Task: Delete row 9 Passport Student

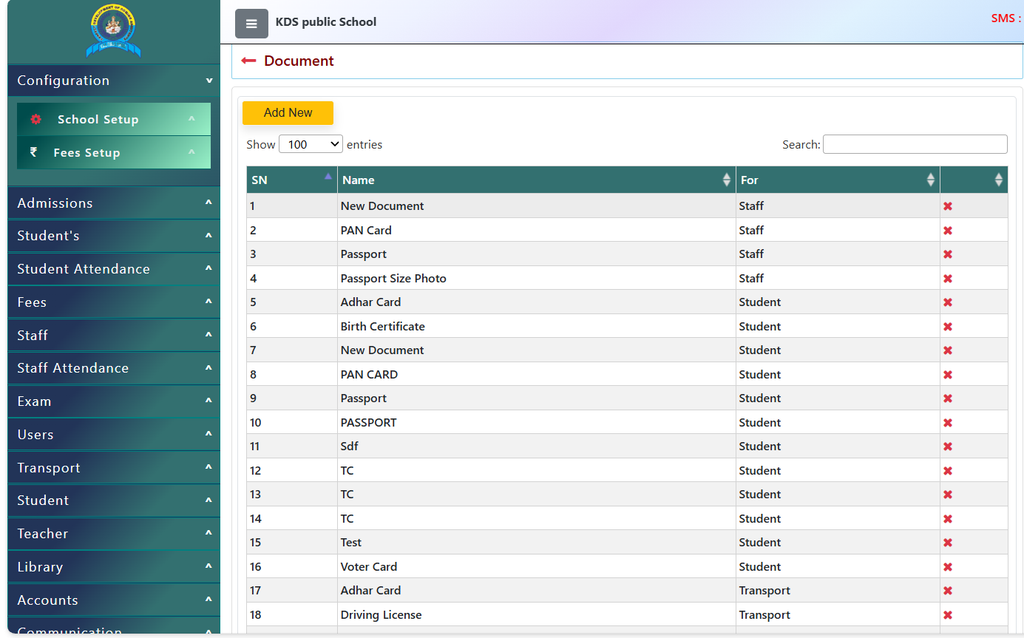Action: click(x=948, y=398)
